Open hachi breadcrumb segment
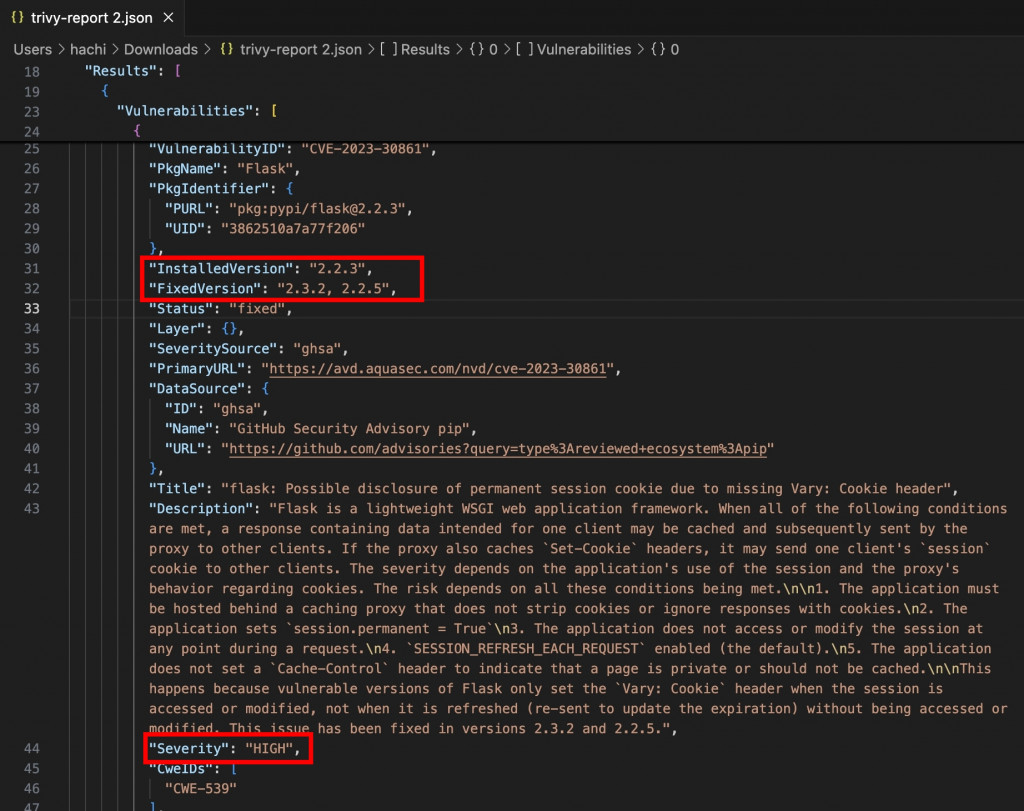The width and height of the screenshot is (1024, 811). 88,50
